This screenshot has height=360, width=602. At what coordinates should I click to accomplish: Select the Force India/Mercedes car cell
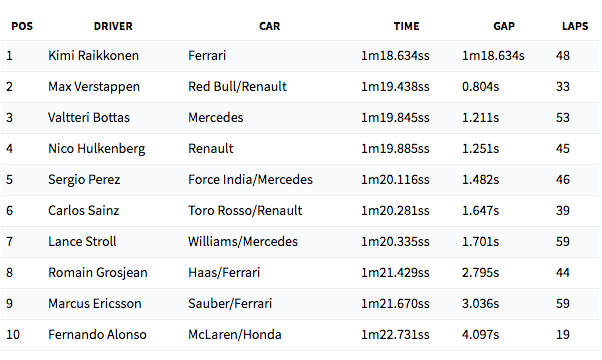coord(250,180)
